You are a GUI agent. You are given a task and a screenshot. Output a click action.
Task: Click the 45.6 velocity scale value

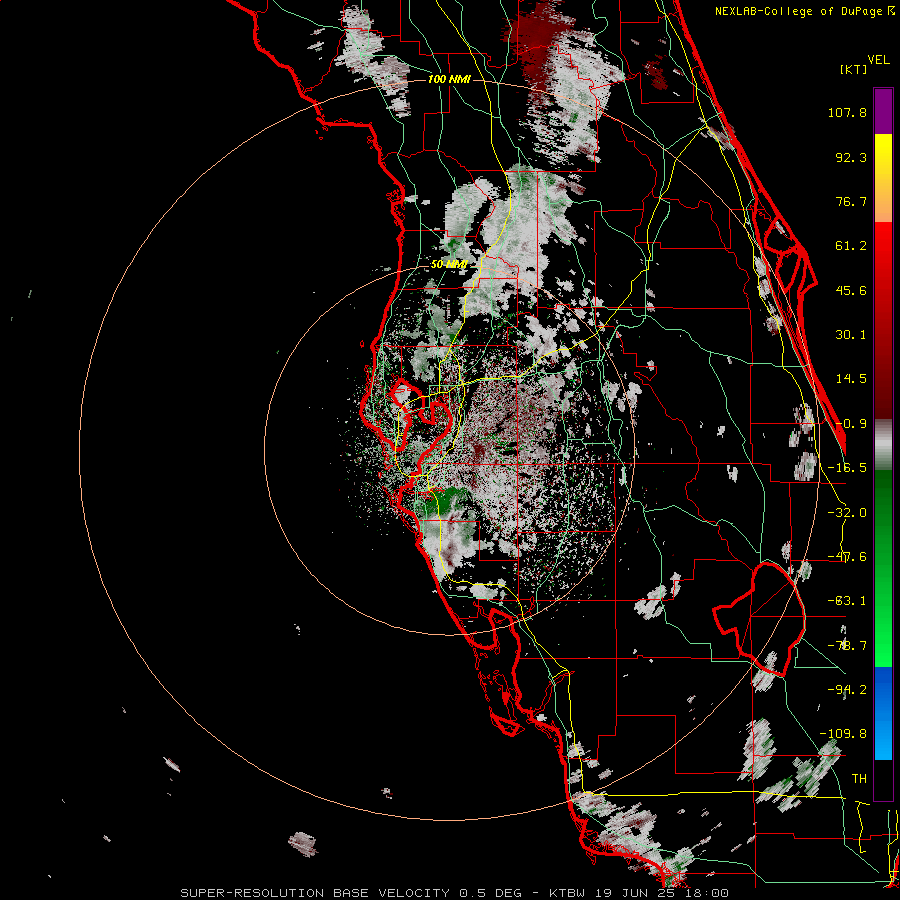[x=851, y=290]
